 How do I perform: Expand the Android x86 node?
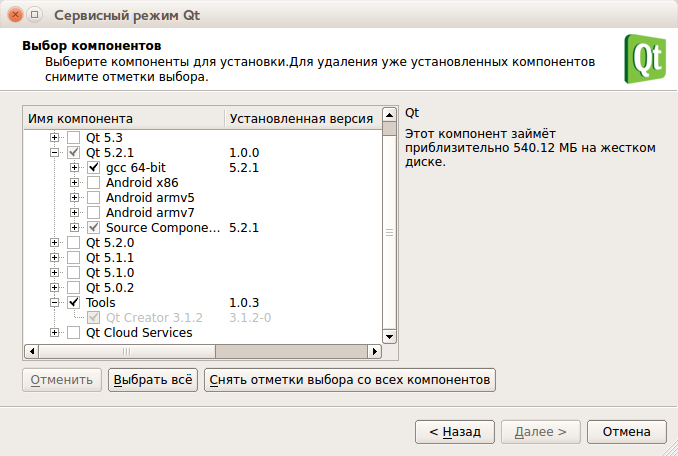[x=74, y=182]
